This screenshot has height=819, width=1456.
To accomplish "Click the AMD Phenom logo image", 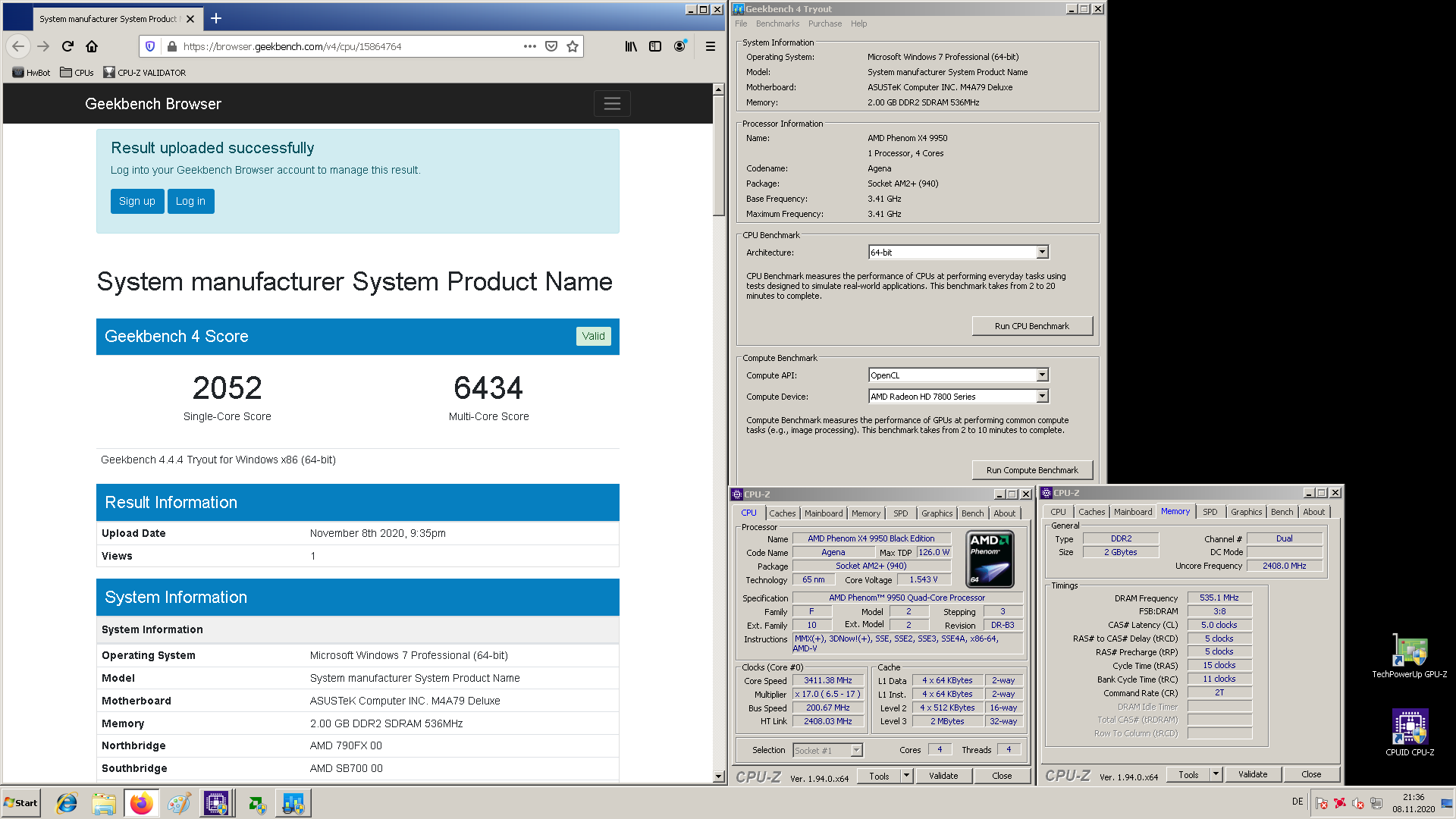I will [990, 560].
